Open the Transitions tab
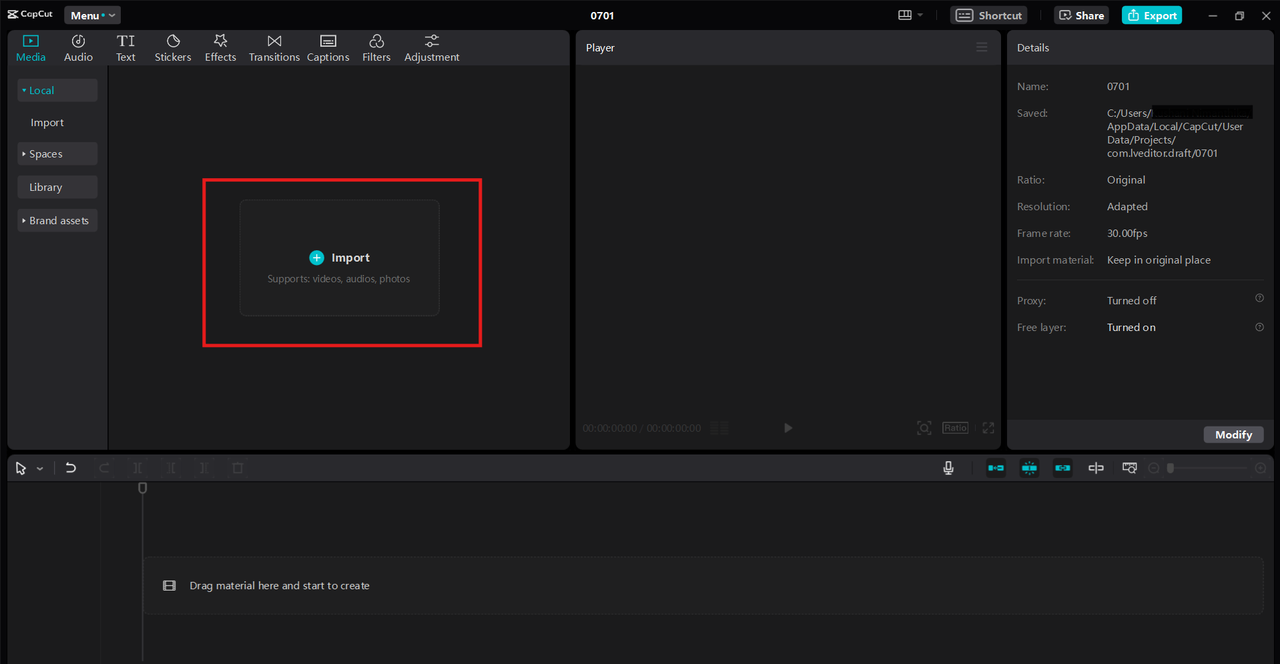Screen dimensions: 1280x664 point(274,48)
